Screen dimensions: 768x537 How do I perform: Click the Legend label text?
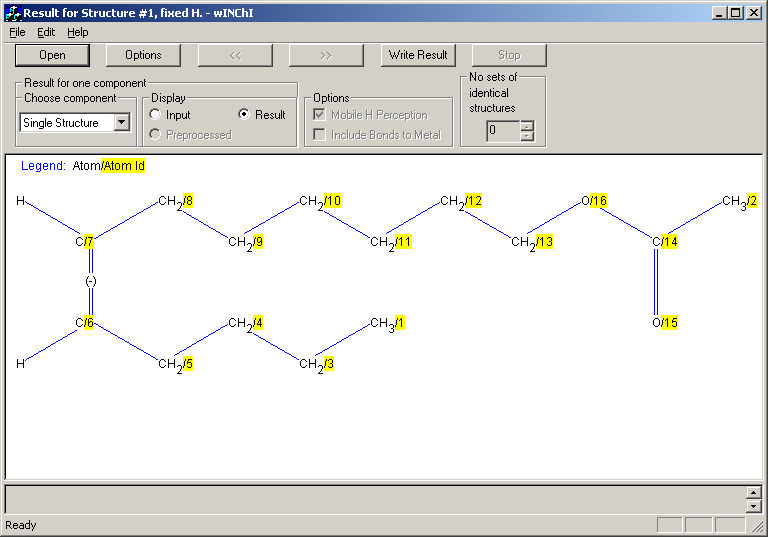43,166
